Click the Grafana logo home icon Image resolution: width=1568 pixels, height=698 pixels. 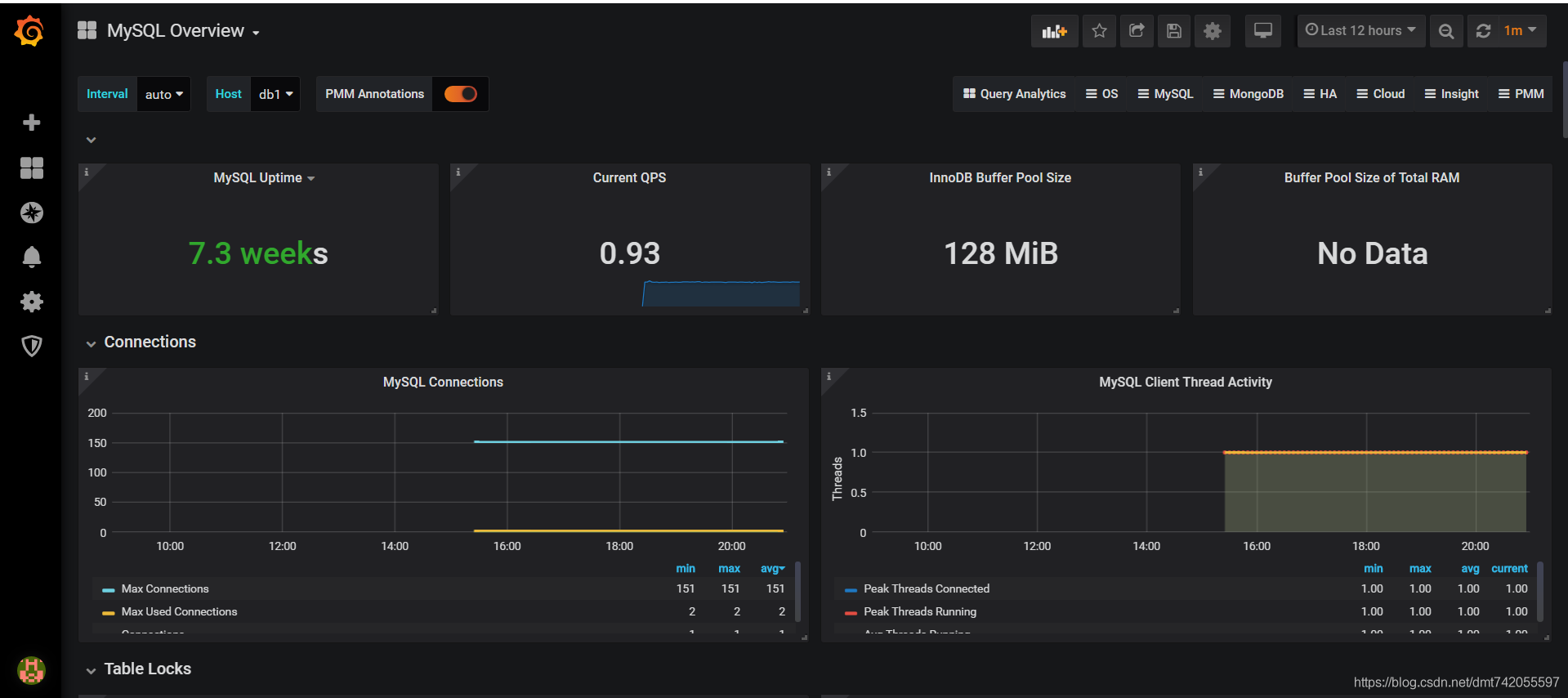pos(30,31)
